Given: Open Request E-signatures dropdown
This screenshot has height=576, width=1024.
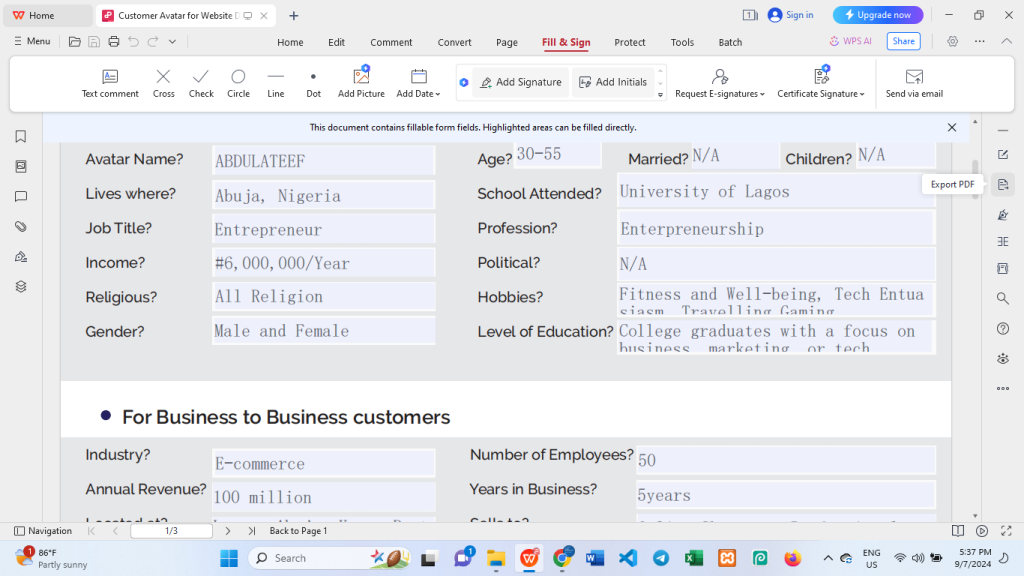Looking at the screenshot, I should point(720,84).
